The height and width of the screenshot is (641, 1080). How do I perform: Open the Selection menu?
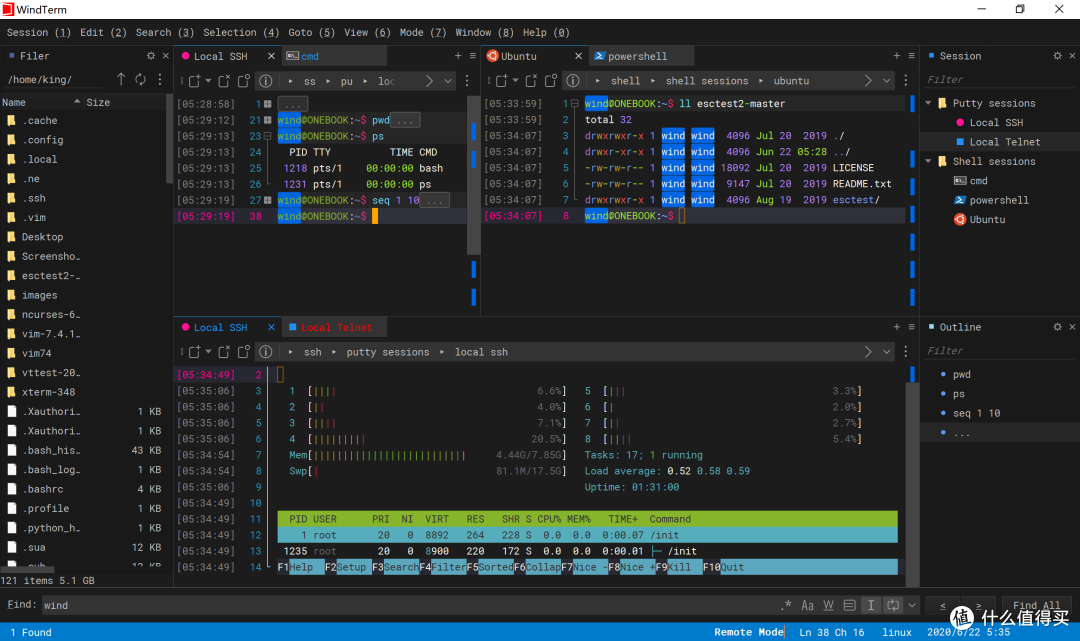[x=240, y=32]
